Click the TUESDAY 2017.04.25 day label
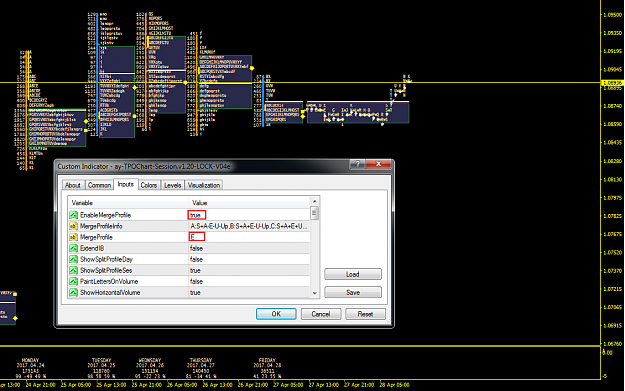625x391 pixels. tap(101, 368)
